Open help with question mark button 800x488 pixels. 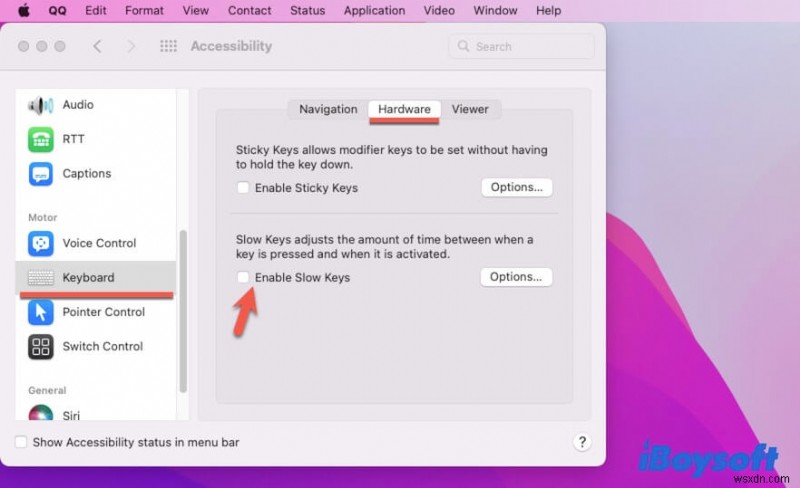(x=582, y=442)
